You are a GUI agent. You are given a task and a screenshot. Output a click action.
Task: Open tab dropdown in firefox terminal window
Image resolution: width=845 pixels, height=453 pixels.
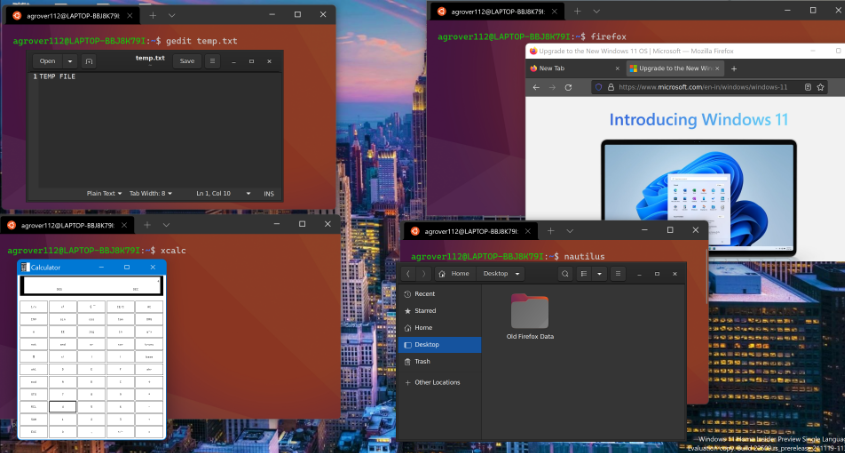pyautogui.click(x=597, y=11)
